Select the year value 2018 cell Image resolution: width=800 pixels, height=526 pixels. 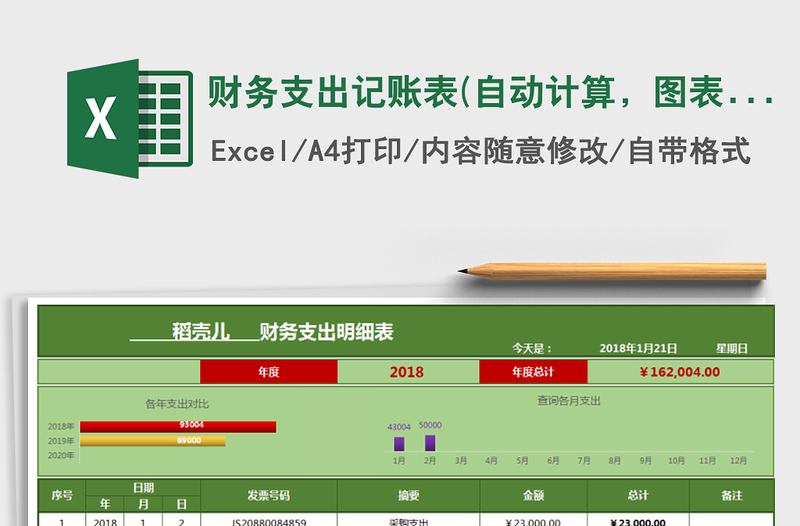[407, 372]
